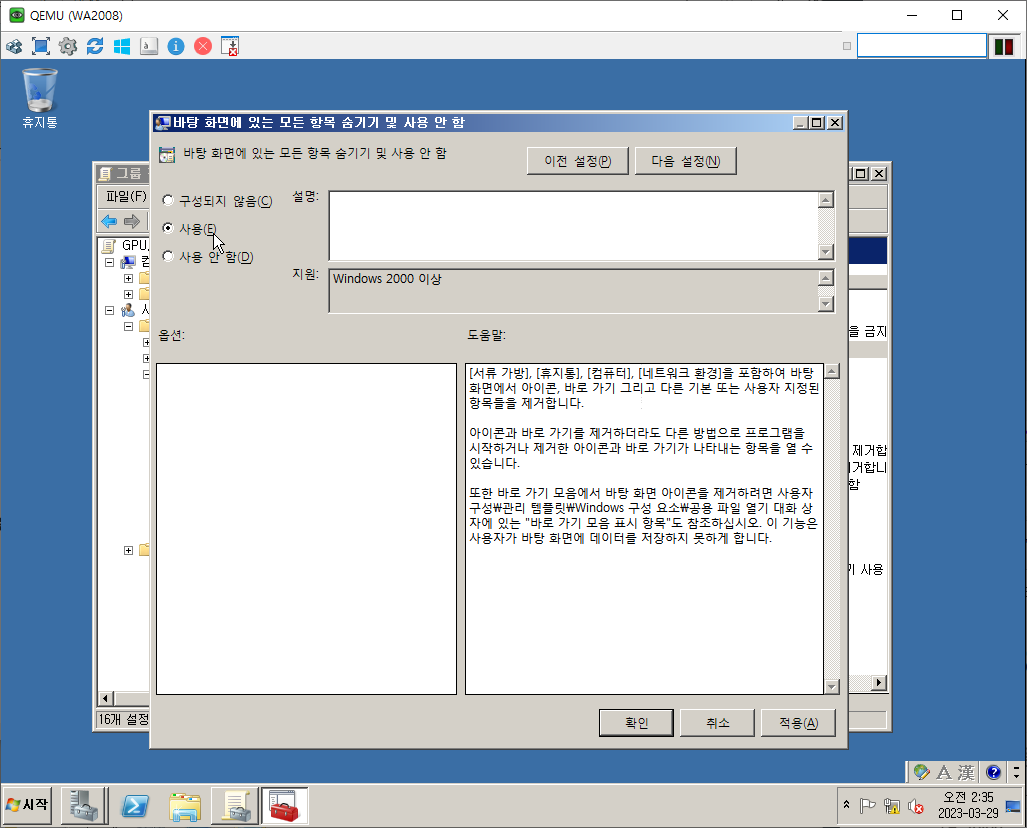Image resolution: width=1027 pixels, height=828 pixels.
Task: Open the network warning tray icon
Action: 891,806
